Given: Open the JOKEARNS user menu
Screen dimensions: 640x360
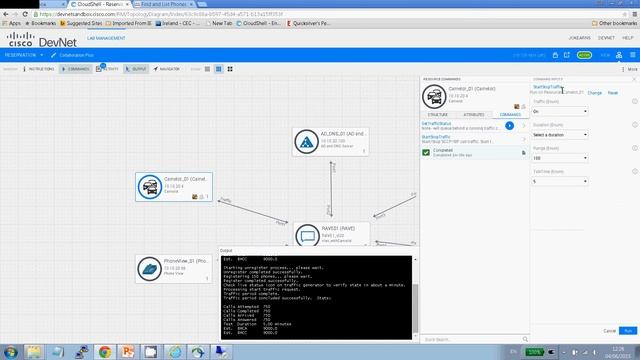Looking at the screenshot, I should click(580, 38).
